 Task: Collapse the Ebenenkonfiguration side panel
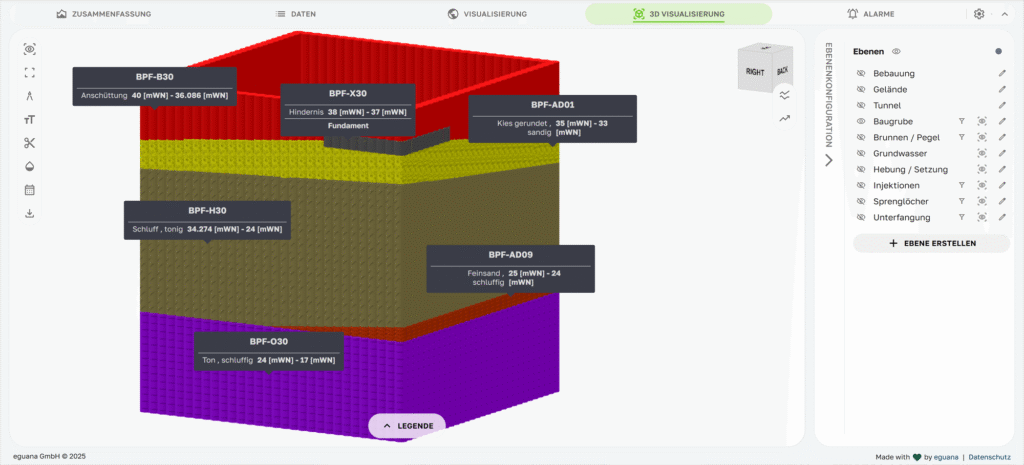pyautogui.click(x=828, y=160)
